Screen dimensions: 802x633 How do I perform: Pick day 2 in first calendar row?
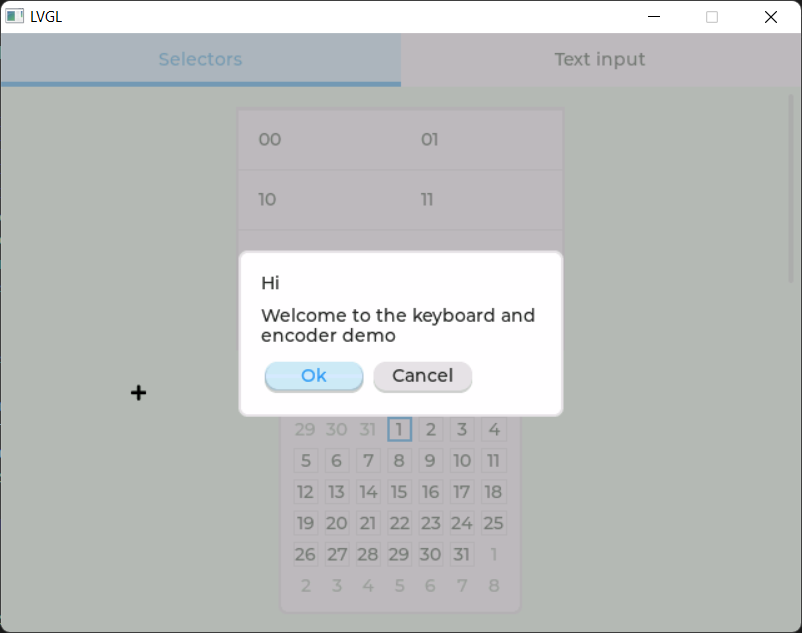(x=431, y=429)
